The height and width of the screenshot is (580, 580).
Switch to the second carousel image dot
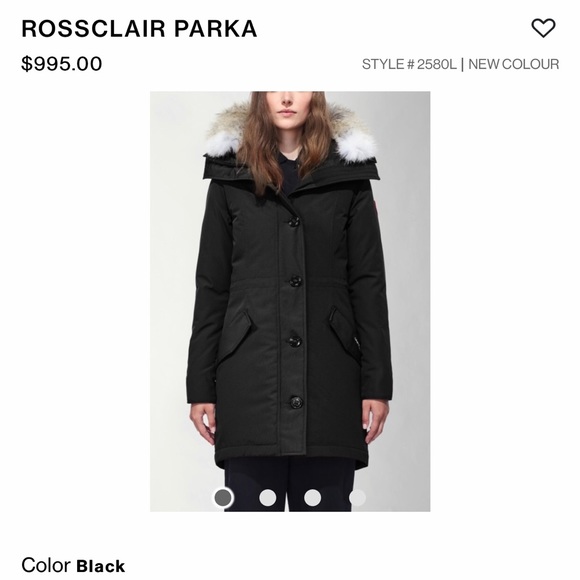[x=268, y=497]
